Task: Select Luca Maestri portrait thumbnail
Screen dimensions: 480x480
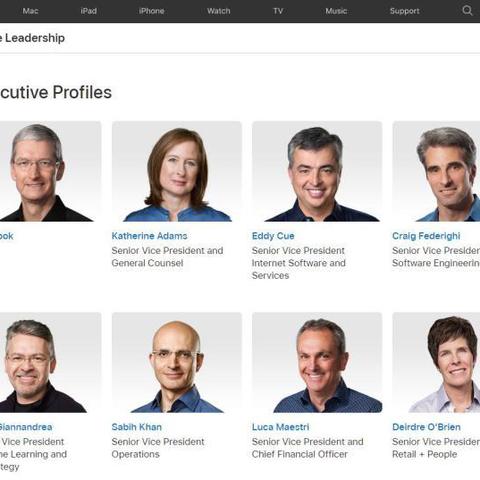Action: click(317, 363)
